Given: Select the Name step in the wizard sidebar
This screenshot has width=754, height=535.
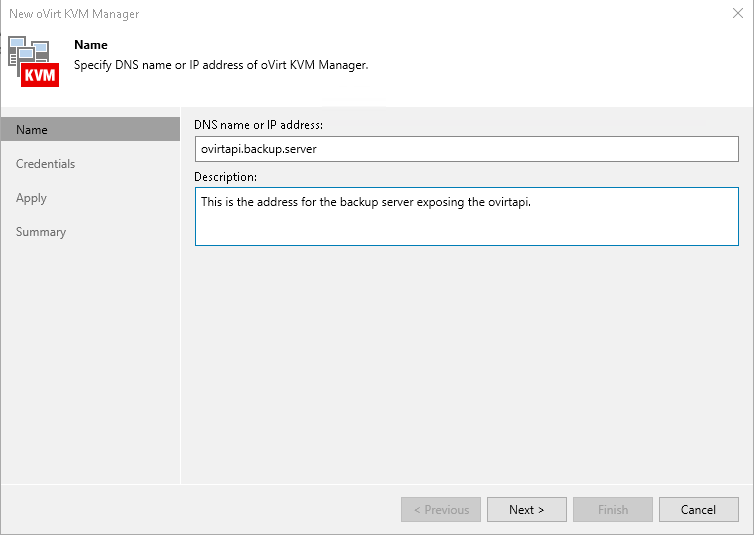Looking at the screenshot, I should [32, 130].
